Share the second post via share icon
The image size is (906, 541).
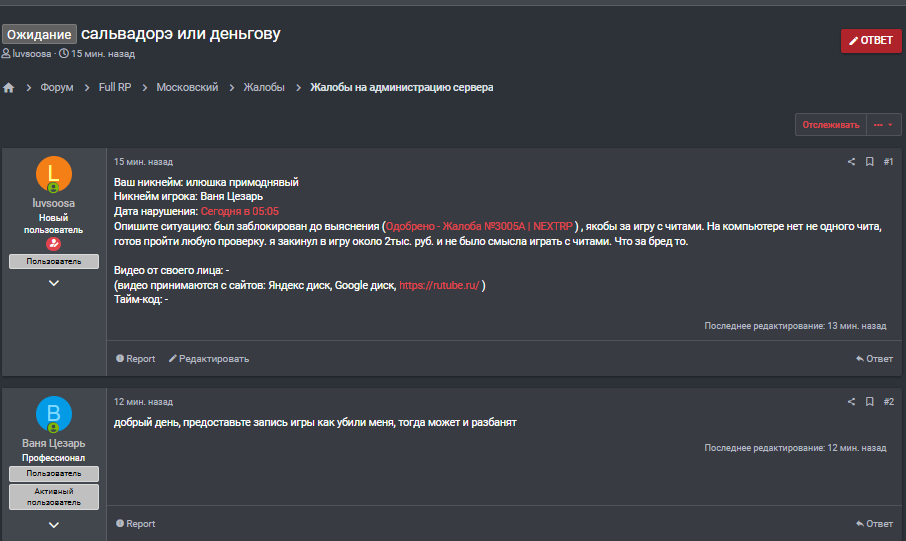[x=852, y=402]
